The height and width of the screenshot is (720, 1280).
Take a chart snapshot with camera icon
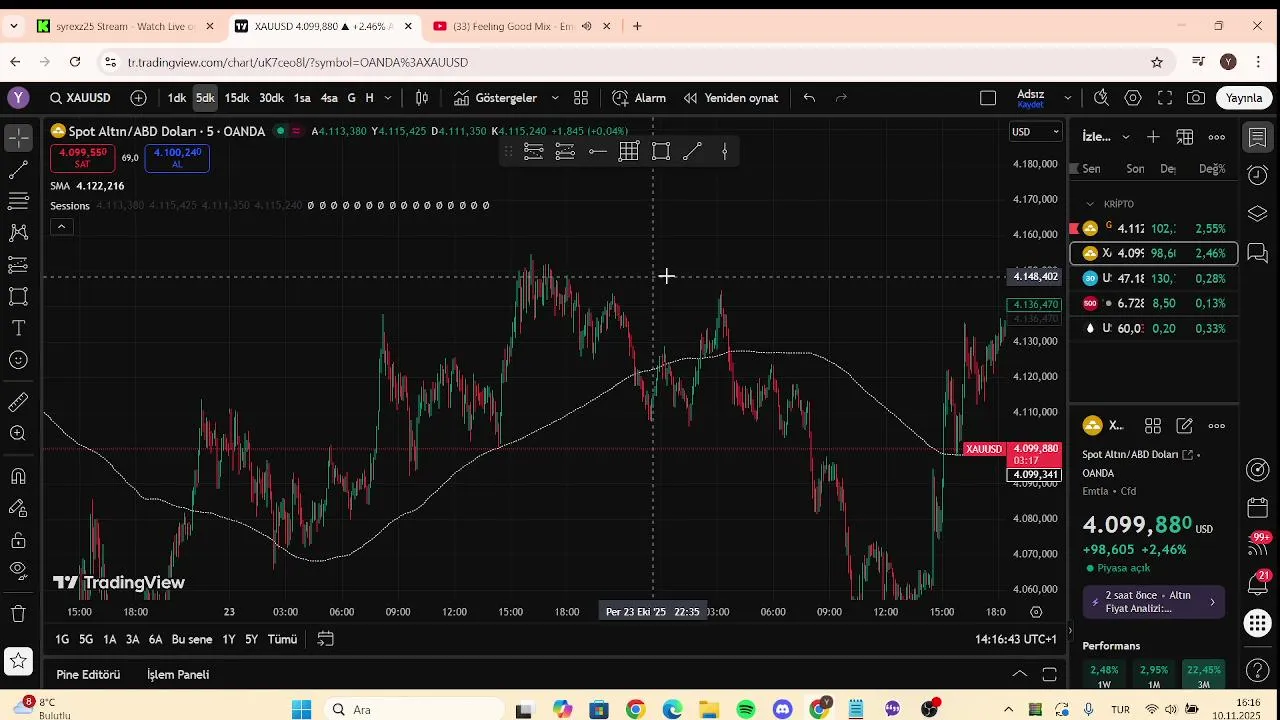point(1196,98)
